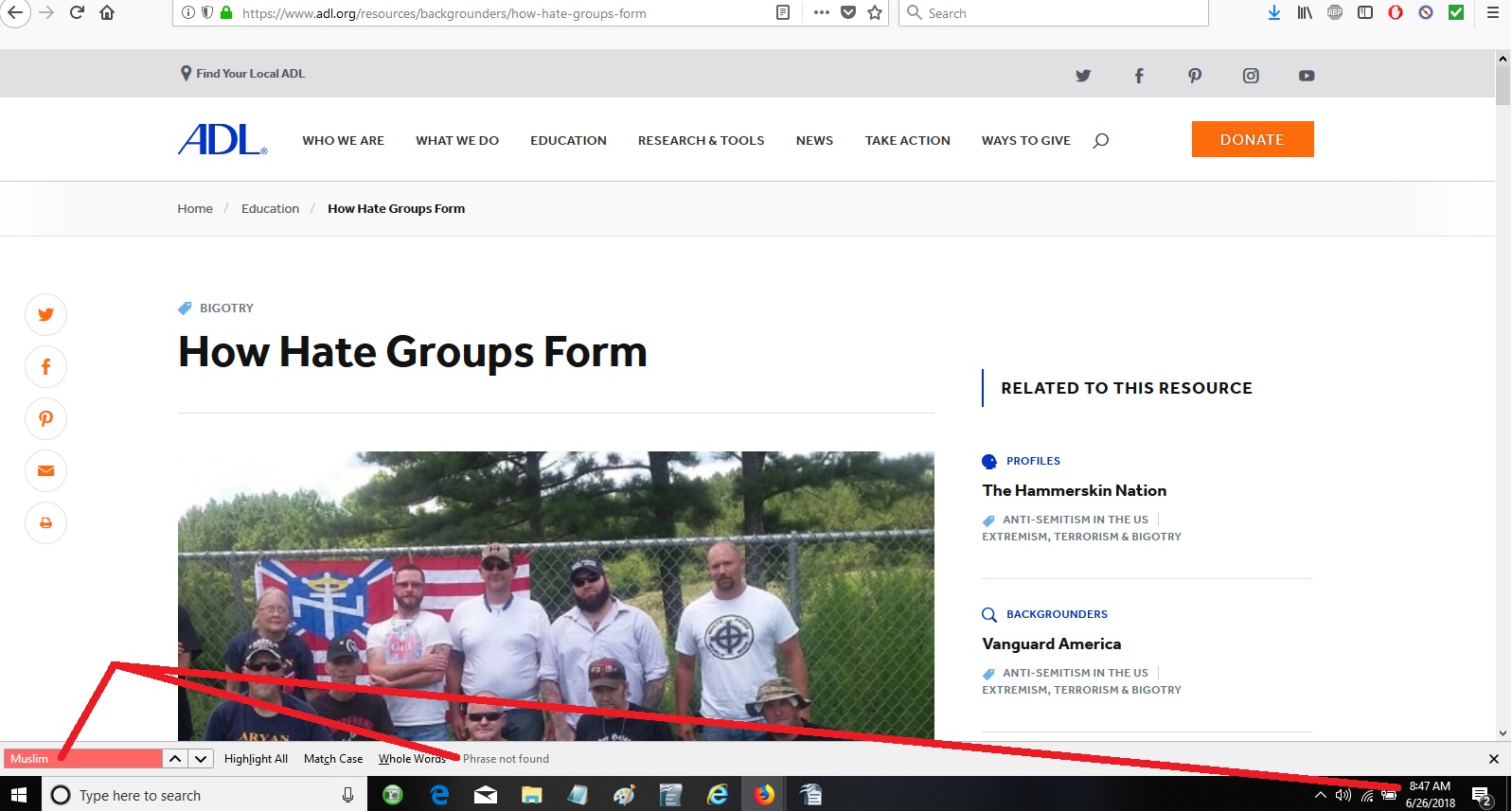Share article on Facebook
The image size is (1512, 811).
tap(45, 366)
